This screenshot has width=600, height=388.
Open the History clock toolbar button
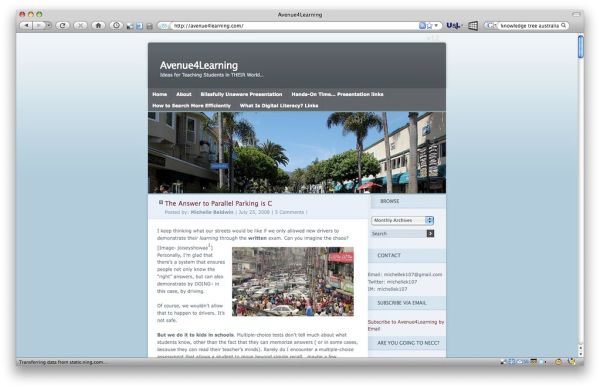[116, 26]
